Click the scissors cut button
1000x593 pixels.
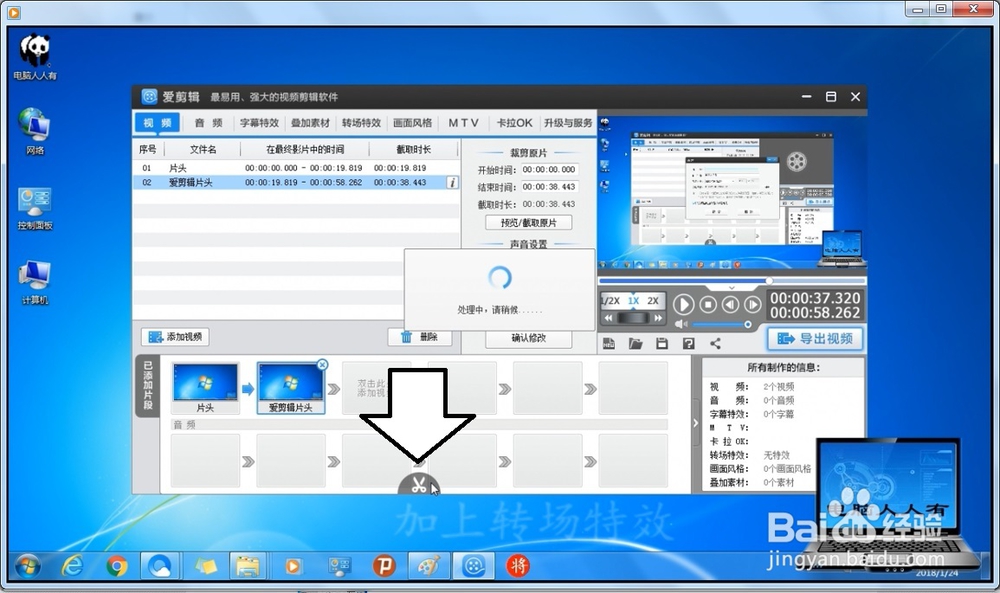point(418,485)
